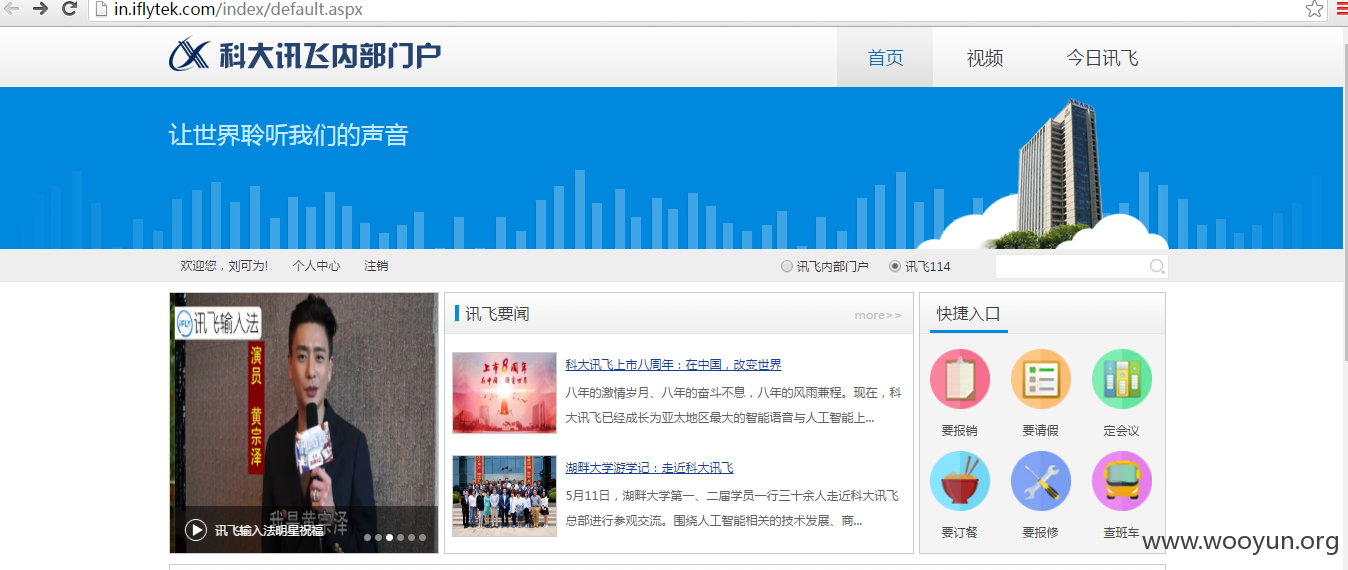Select the first carousel dot indicator

point(367,538)
